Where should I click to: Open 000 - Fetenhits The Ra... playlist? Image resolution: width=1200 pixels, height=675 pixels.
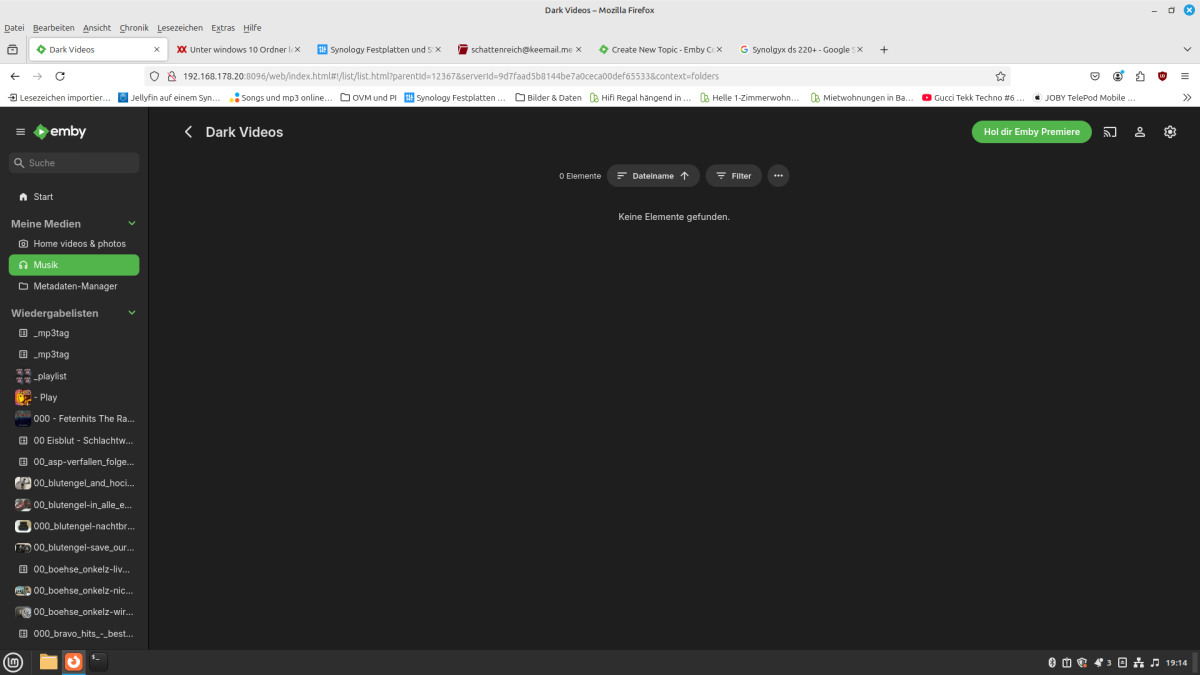click(74, 419)
